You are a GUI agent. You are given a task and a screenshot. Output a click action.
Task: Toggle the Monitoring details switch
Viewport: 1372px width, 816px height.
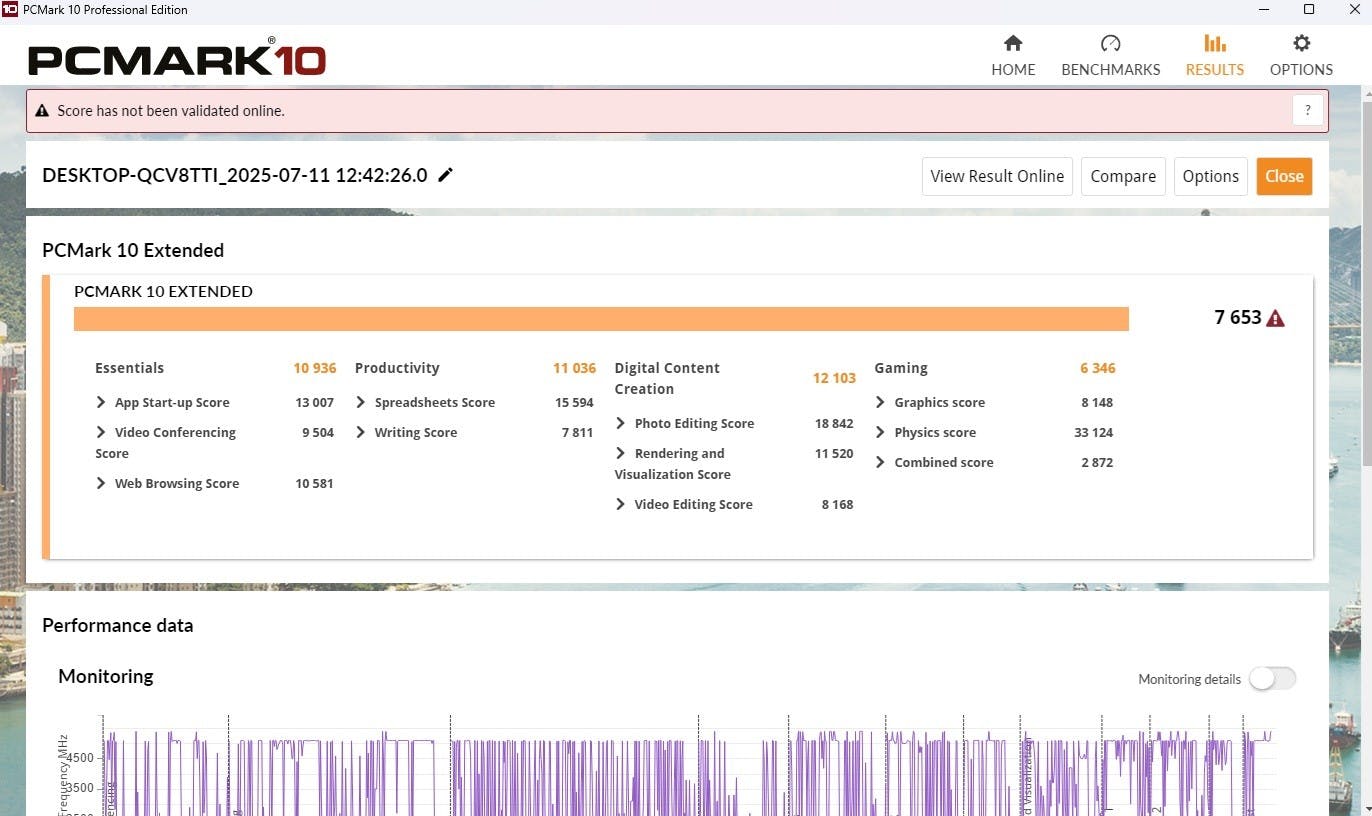coord(1272,679)
